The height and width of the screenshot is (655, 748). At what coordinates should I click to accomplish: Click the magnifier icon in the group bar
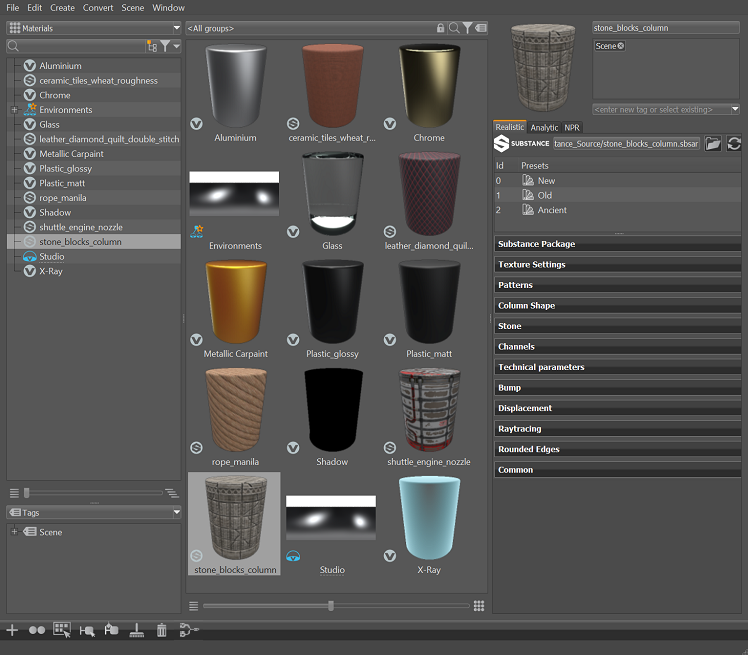[x=454, y=28]
